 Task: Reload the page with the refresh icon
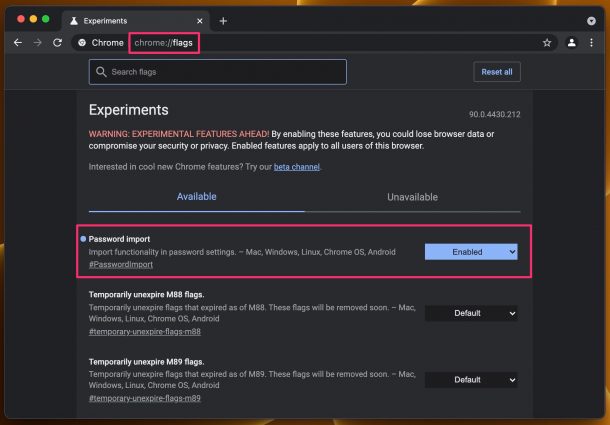tap(58, 42)
